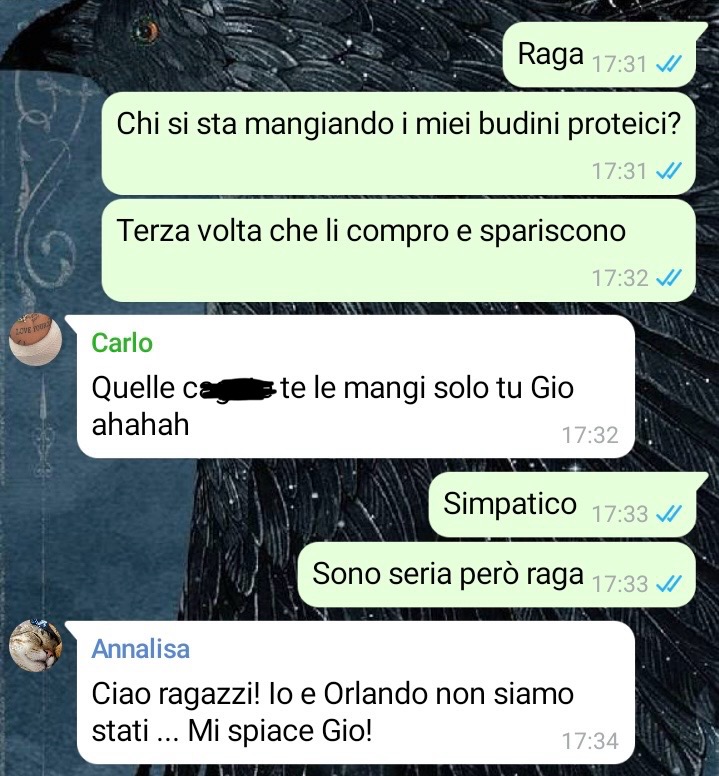Select the 'Raga' message bubble
This screenshot has width=719, height=776.
(600, 54)
